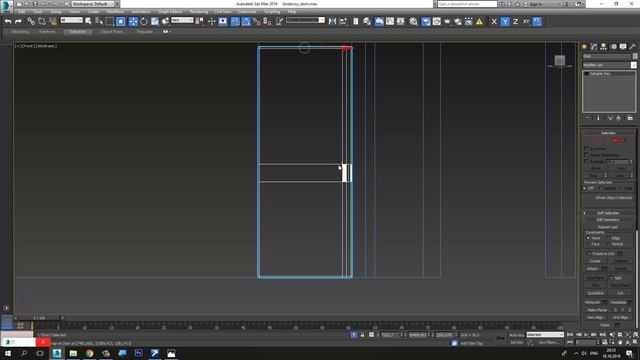The height and width of the screenshot is (360, 640).
Task: Click the Undo arrow in main toolbar
Action: (8, 21)
